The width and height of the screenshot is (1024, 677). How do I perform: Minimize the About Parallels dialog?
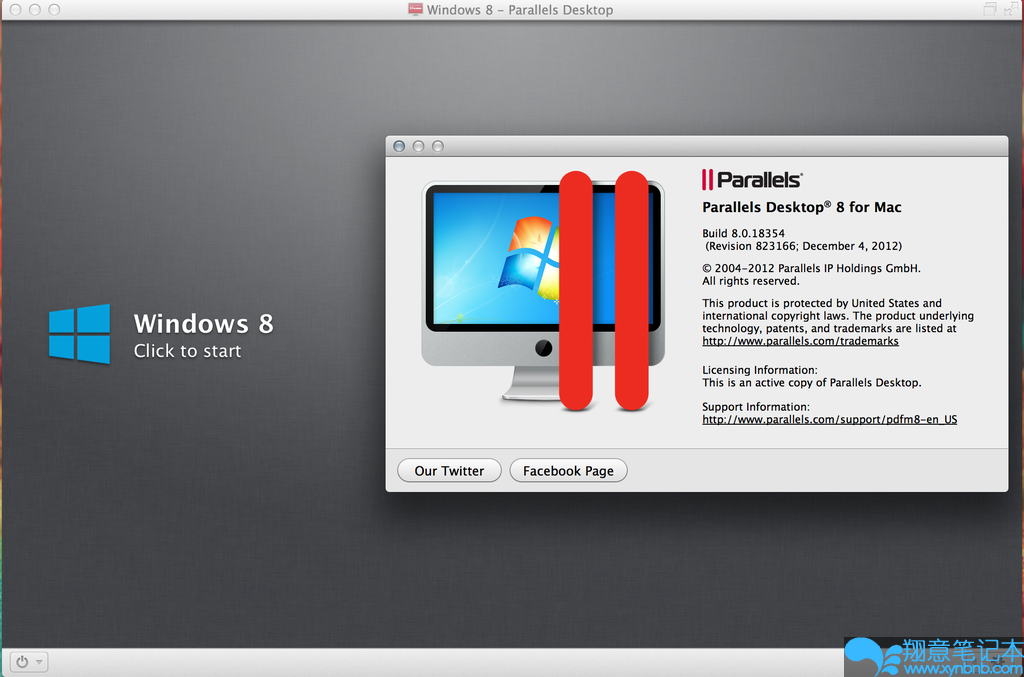pyautogui.click(x=419, y=146)
